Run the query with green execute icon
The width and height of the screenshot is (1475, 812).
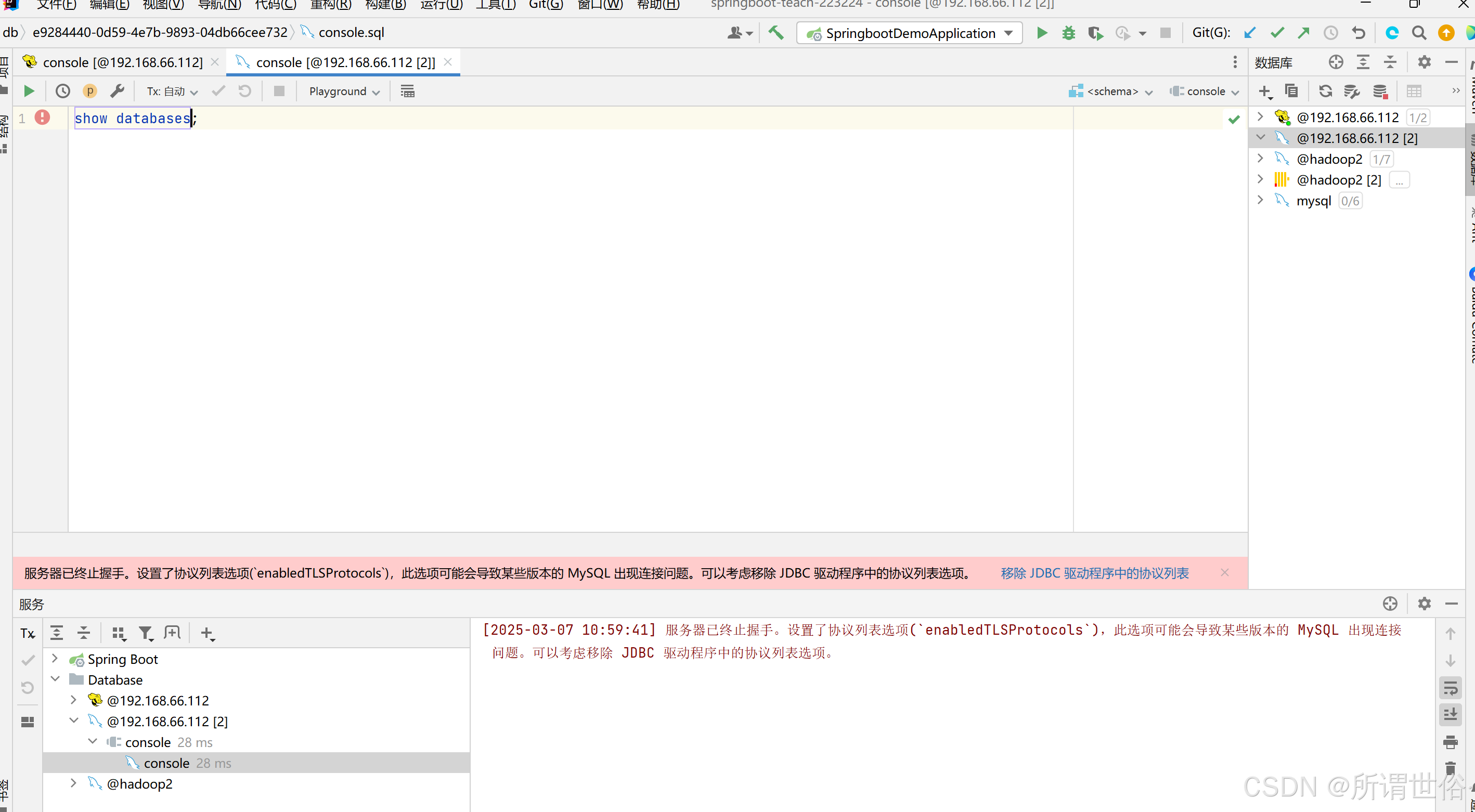point(29,91)
